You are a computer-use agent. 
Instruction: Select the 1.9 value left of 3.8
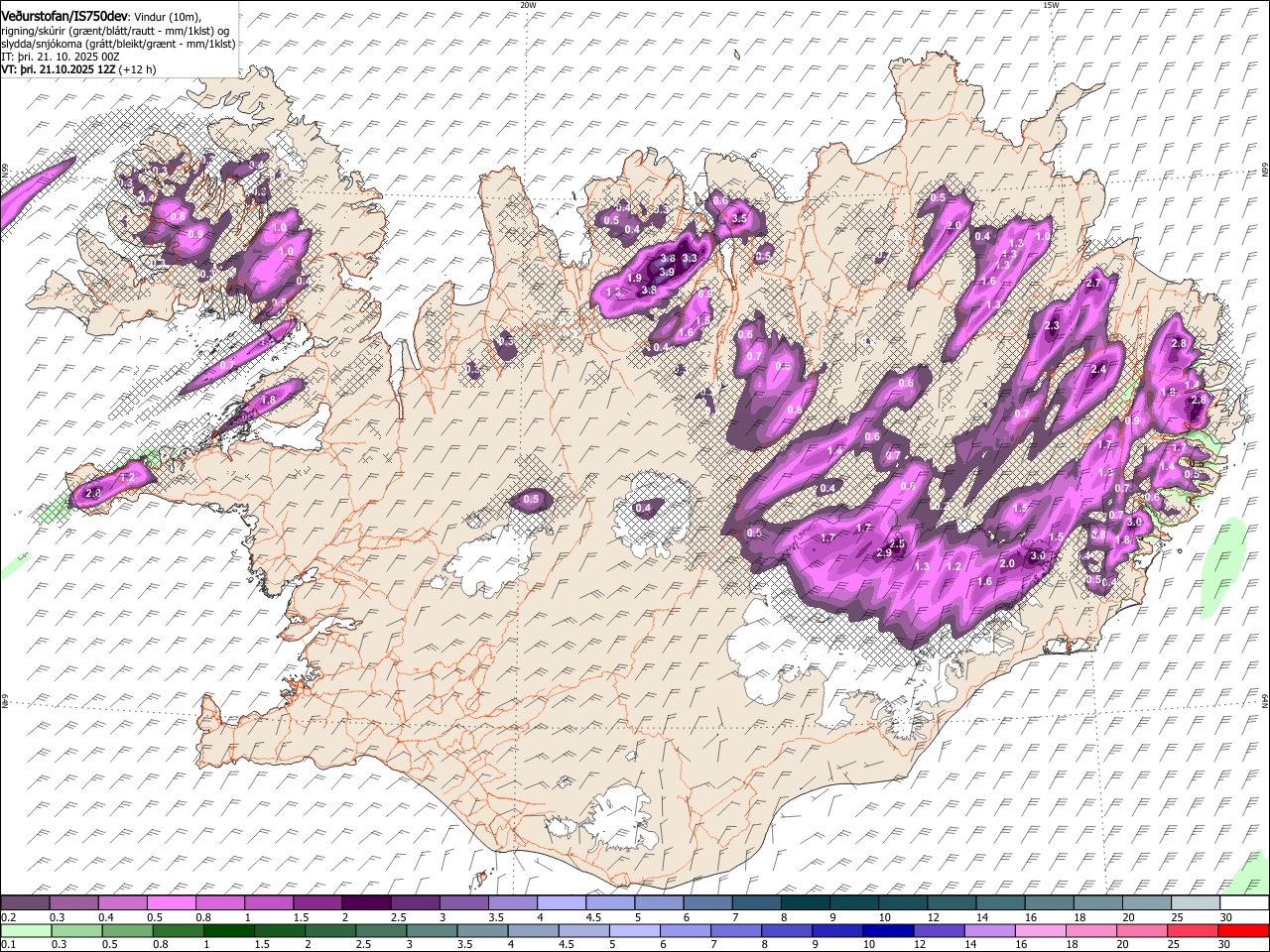634,279
